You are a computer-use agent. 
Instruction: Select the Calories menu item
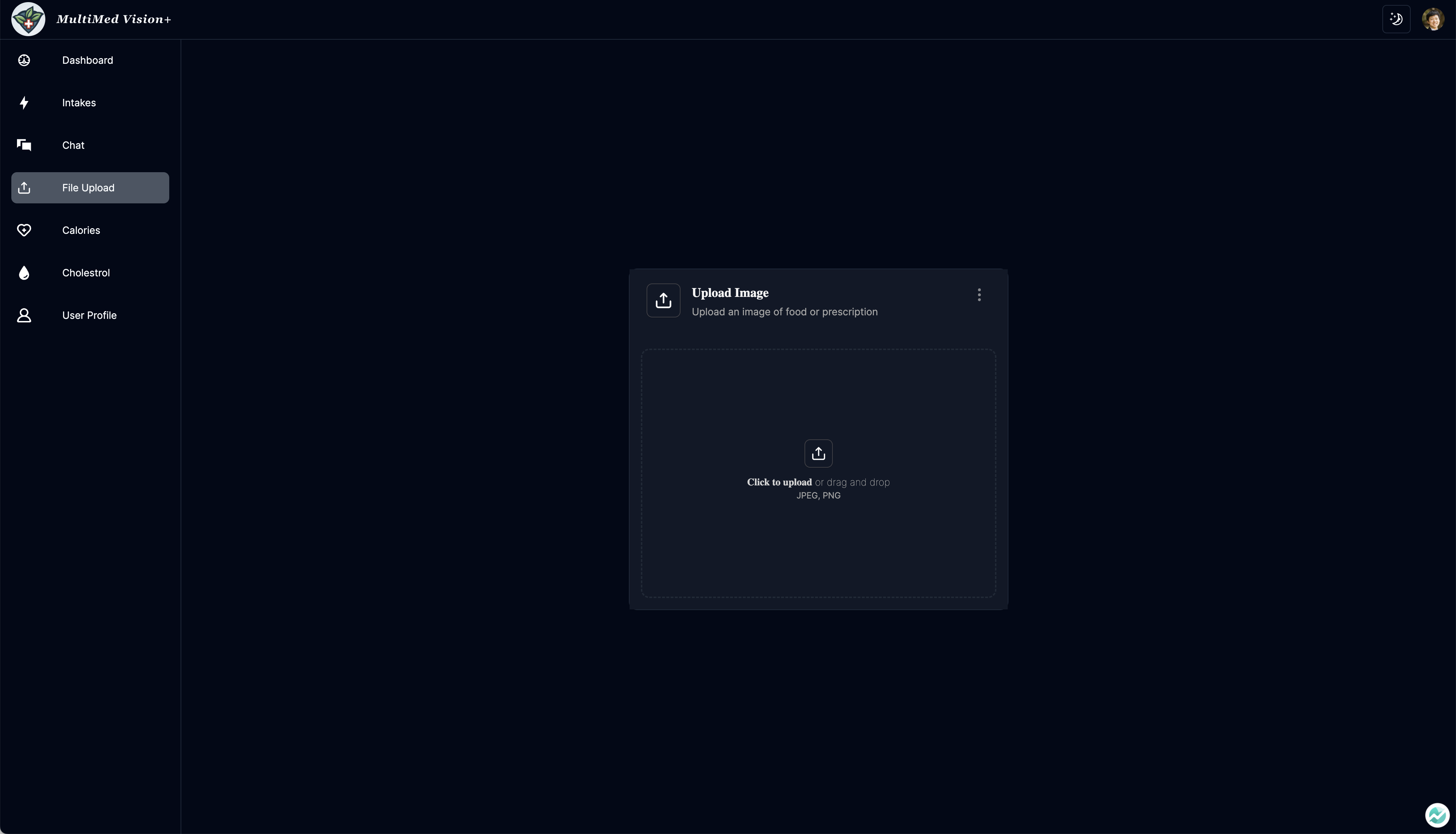81,230
